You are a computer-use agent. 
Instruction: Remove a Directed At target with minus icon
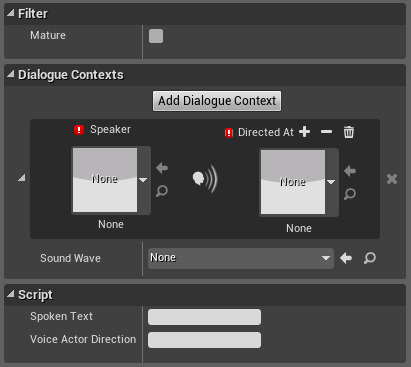[x=326, y=132]
